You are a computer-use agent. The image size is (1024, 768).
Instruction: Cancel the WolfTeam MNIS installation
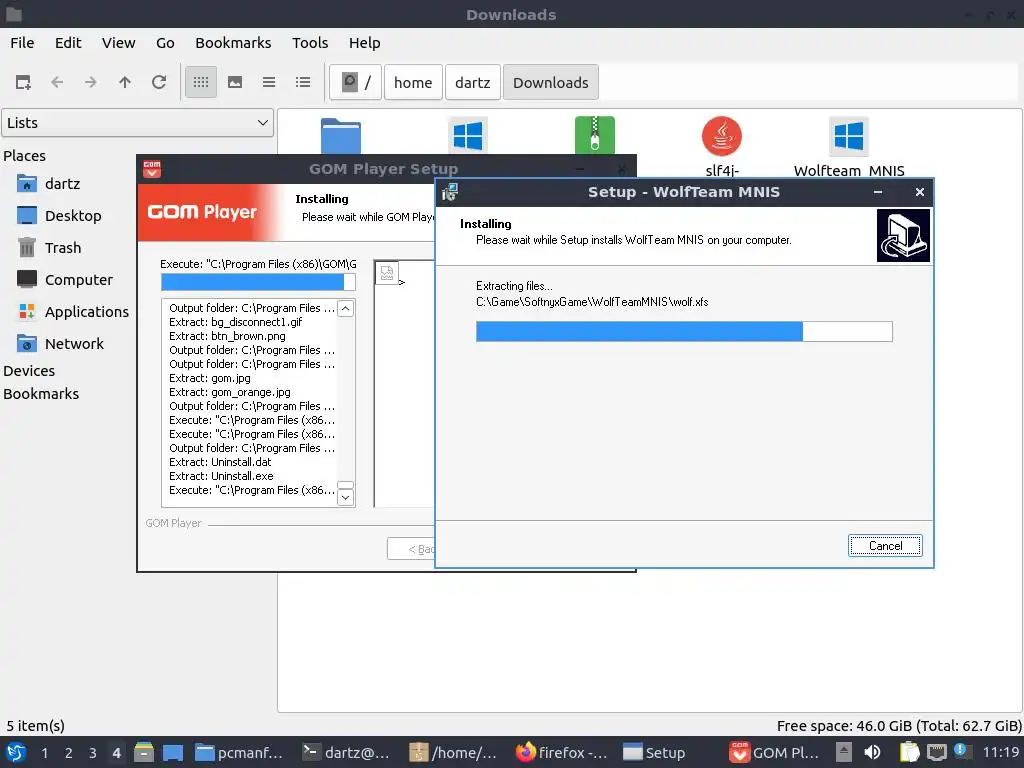pyautogui.click(x=885, y=546)
